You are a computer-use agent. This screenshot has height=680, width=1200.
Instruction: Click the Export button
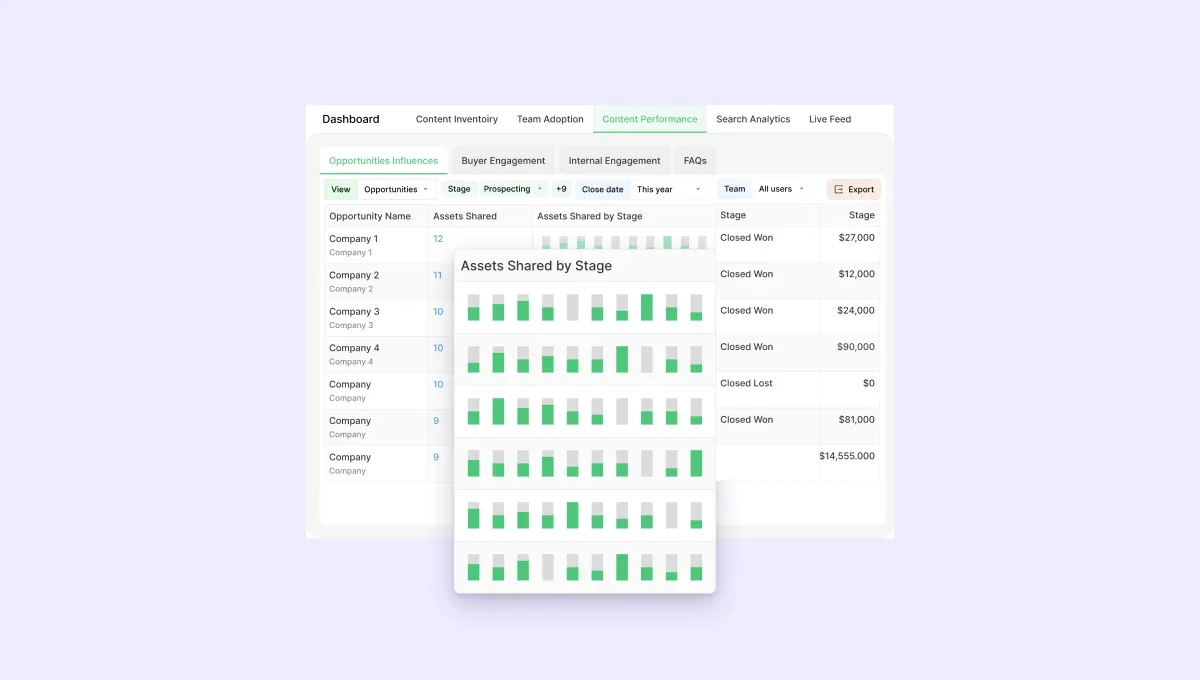pyautogui.click(x=854, y=189)
